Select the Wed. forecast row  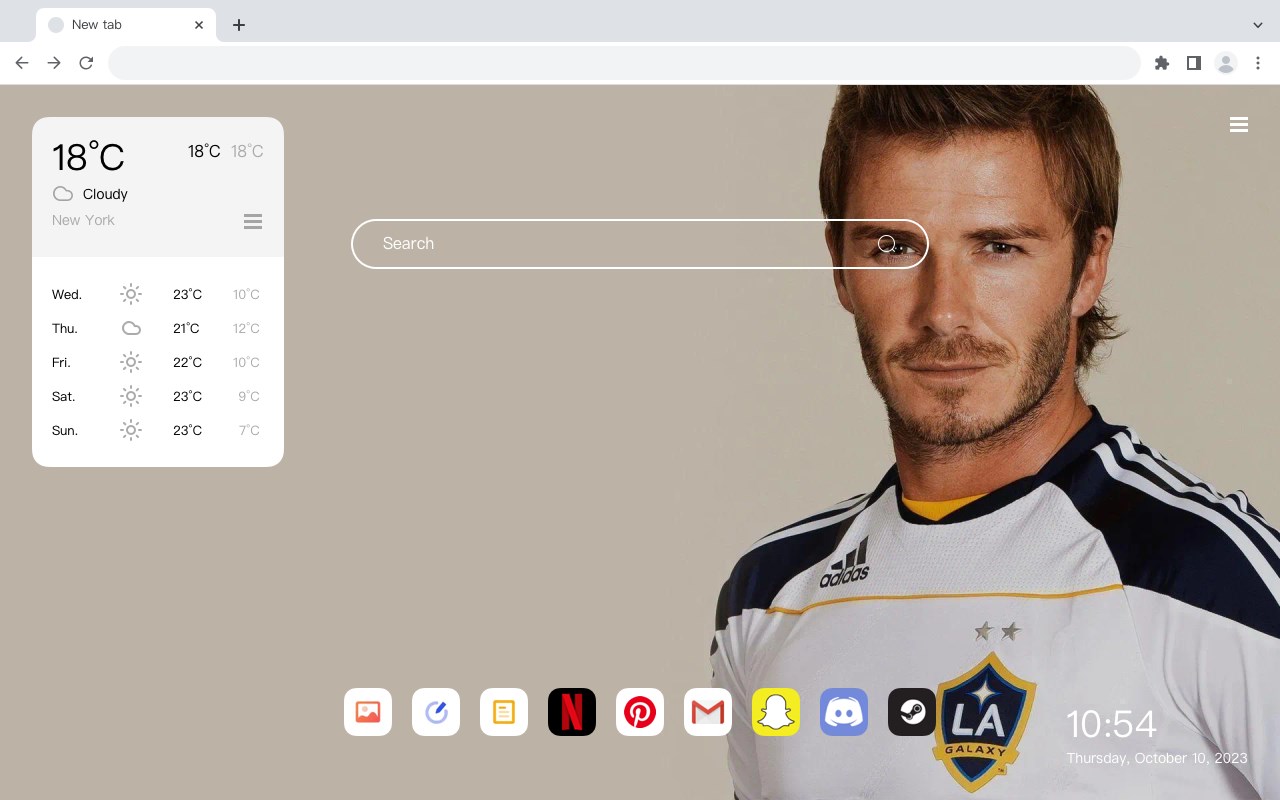point(157,294)
